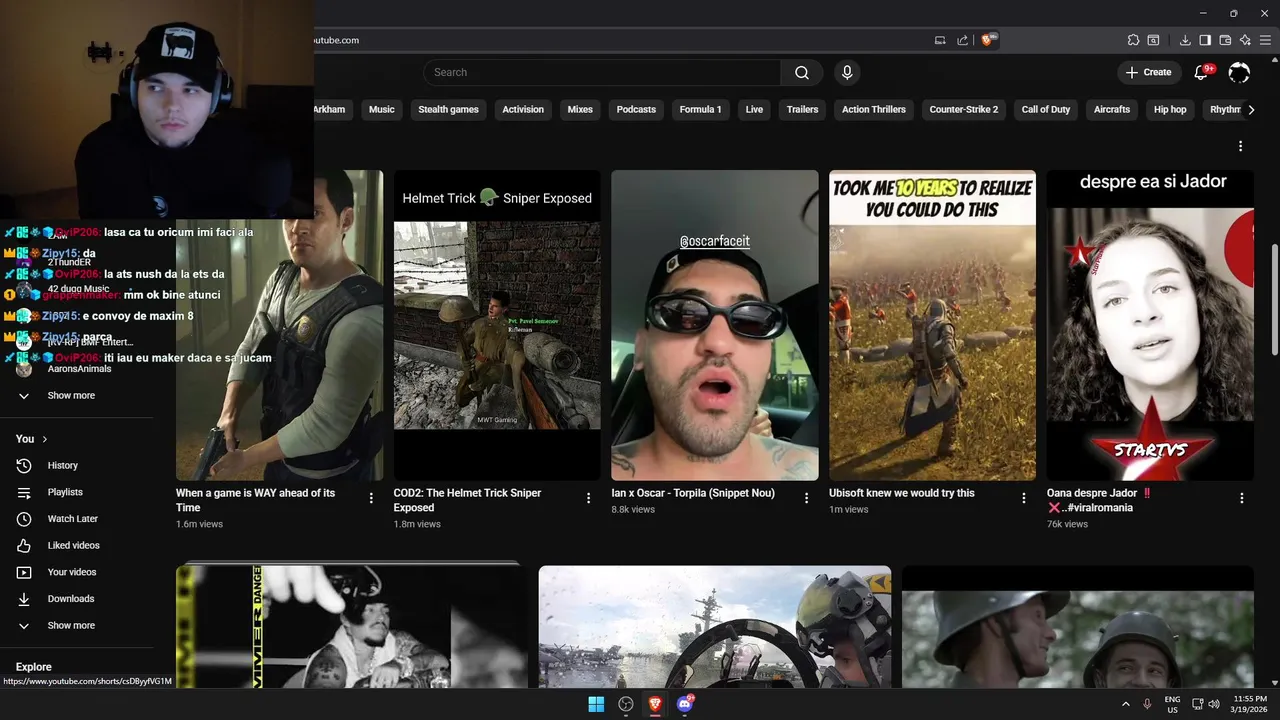The height and width of the screenshot is (720, 1280).
Task: Open 'COD2: The Helmet Trick Sniper Exposed' thumbnail
Action: click(x=497, y=326)
